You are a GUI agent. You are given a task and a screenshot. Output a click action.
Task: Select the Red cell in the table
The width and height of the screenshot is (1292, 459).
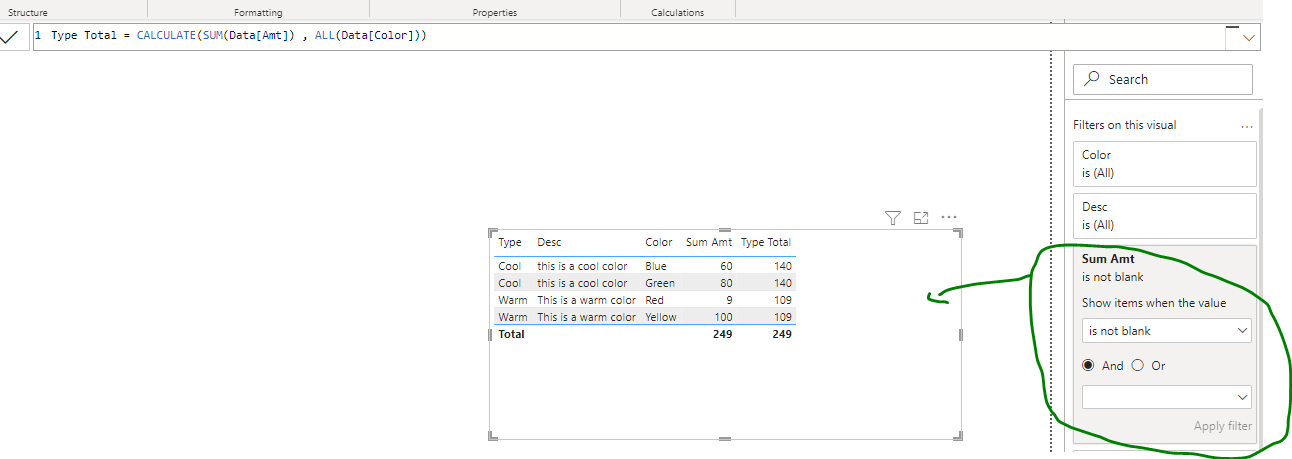tap(655, 300)
